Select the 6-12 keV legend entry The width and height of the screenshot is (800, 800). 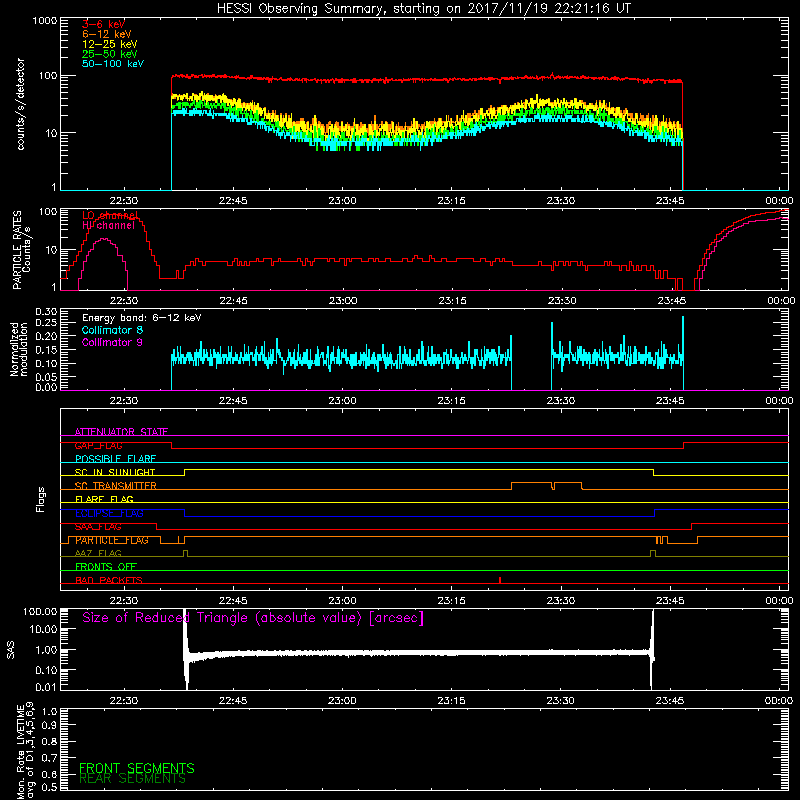(x=107, y=34)
